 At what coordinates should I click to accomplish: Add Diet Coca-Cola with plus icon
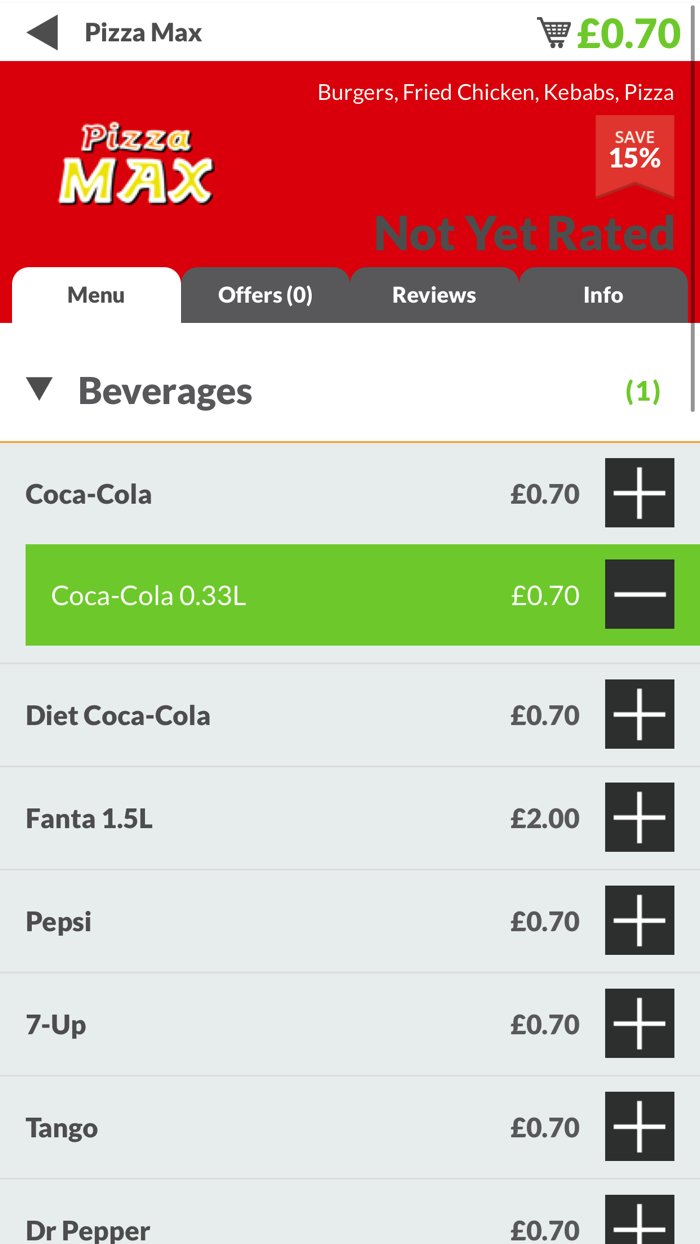coord(639,715)
